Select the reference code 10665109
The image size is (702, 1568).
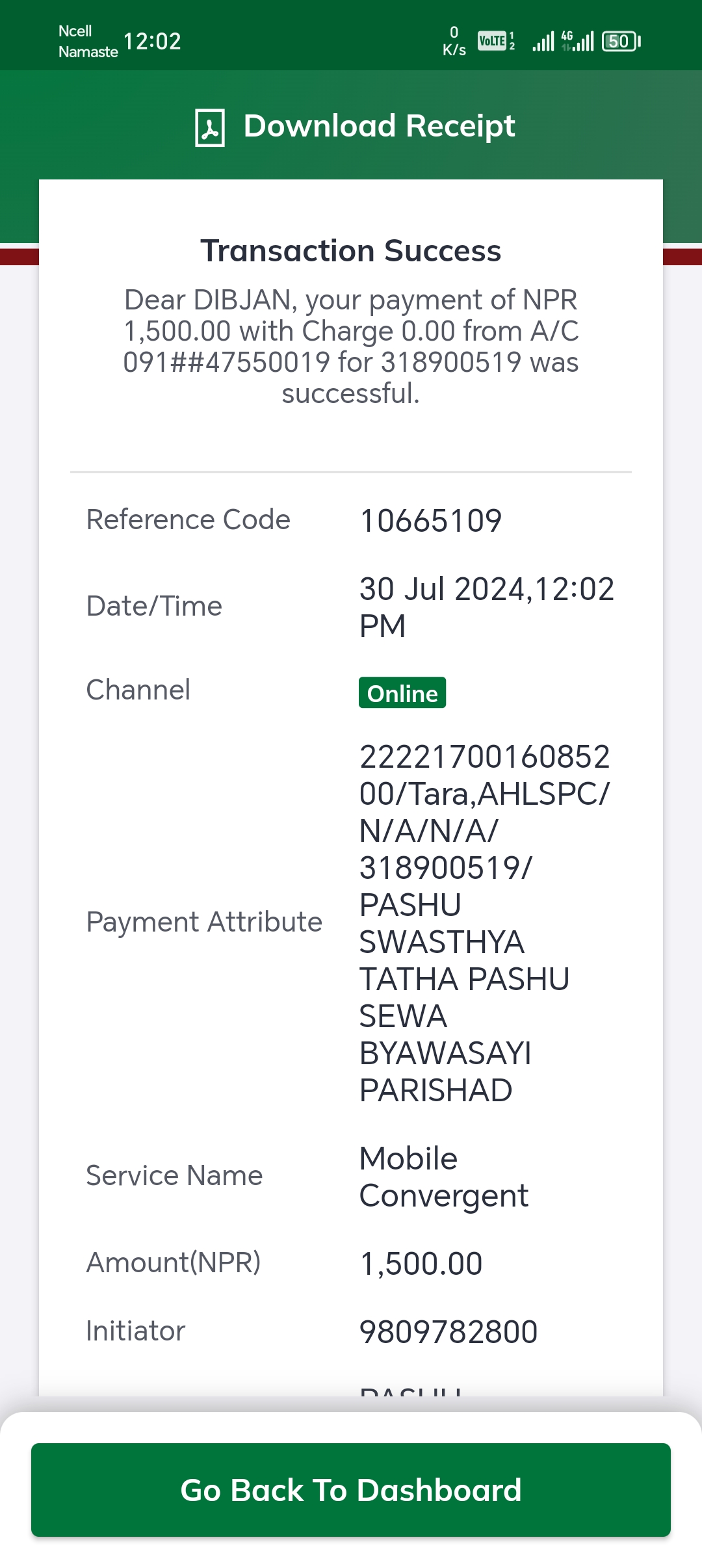click(x=430, y=521)
